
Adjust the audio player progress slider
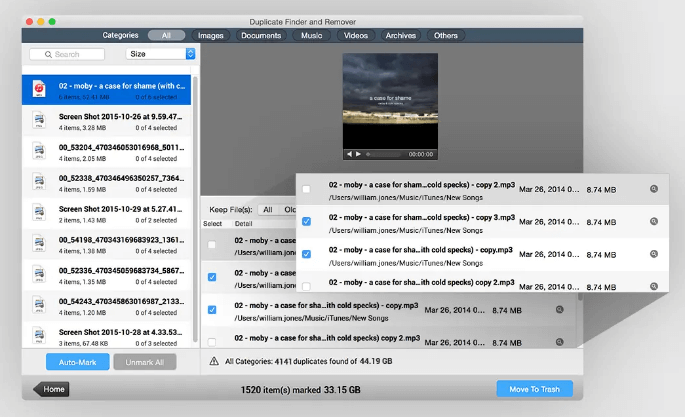point(383,154)
